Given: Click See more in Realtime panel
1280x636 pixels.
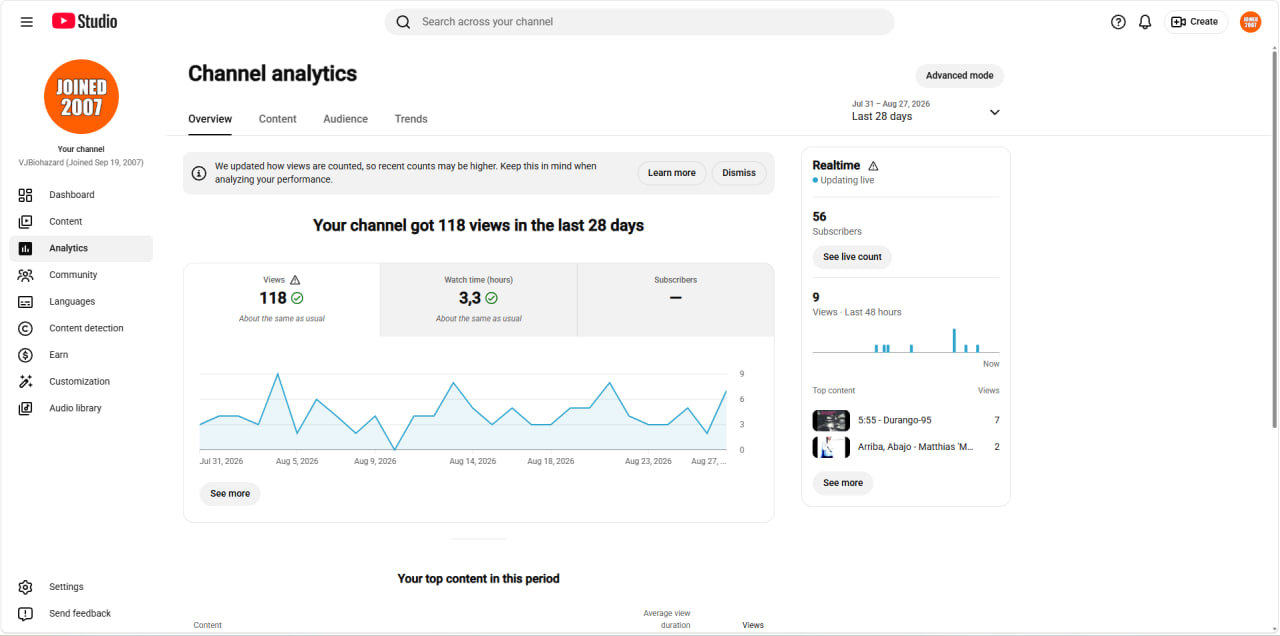Looking at the screenshot, I should pyautogui.click(x=843, y=483).
